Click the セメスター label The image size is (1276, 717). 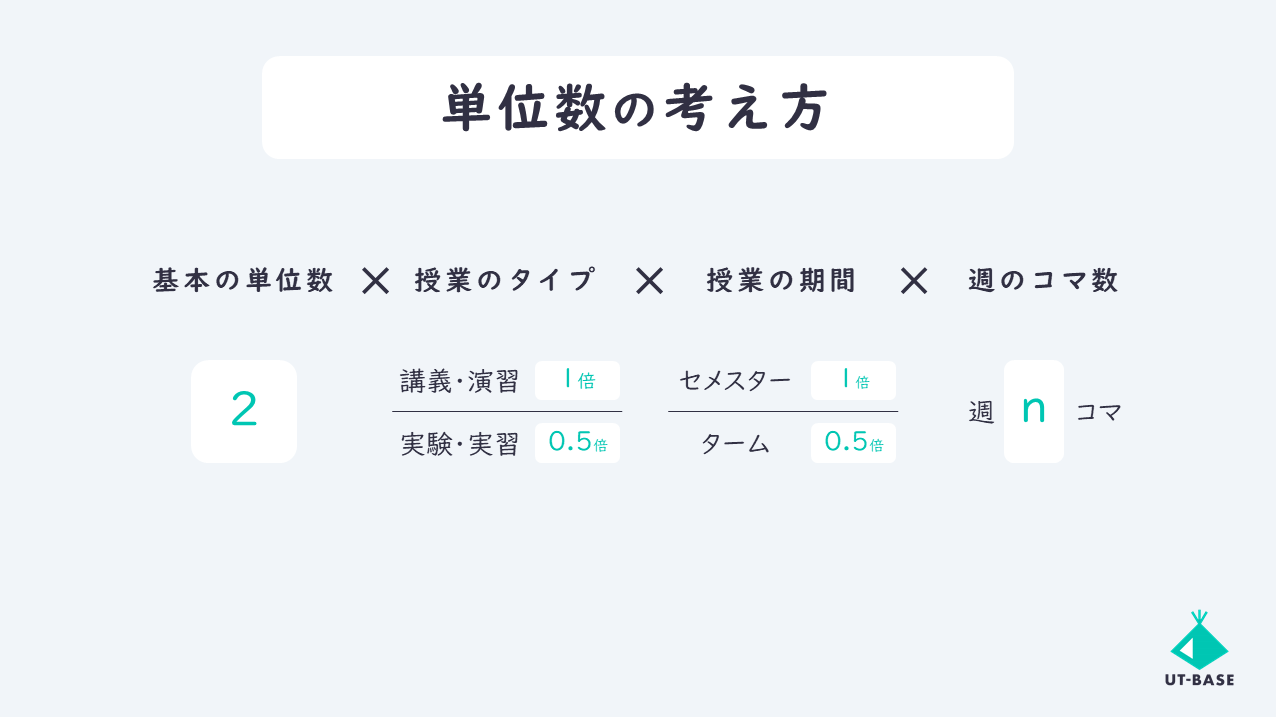(735, 381)
